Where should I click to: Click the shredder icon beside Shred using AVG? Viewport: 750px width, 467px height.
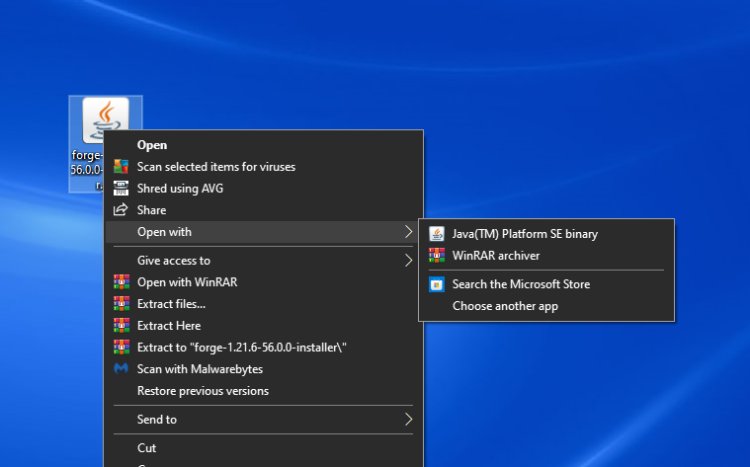pos(121,188)
